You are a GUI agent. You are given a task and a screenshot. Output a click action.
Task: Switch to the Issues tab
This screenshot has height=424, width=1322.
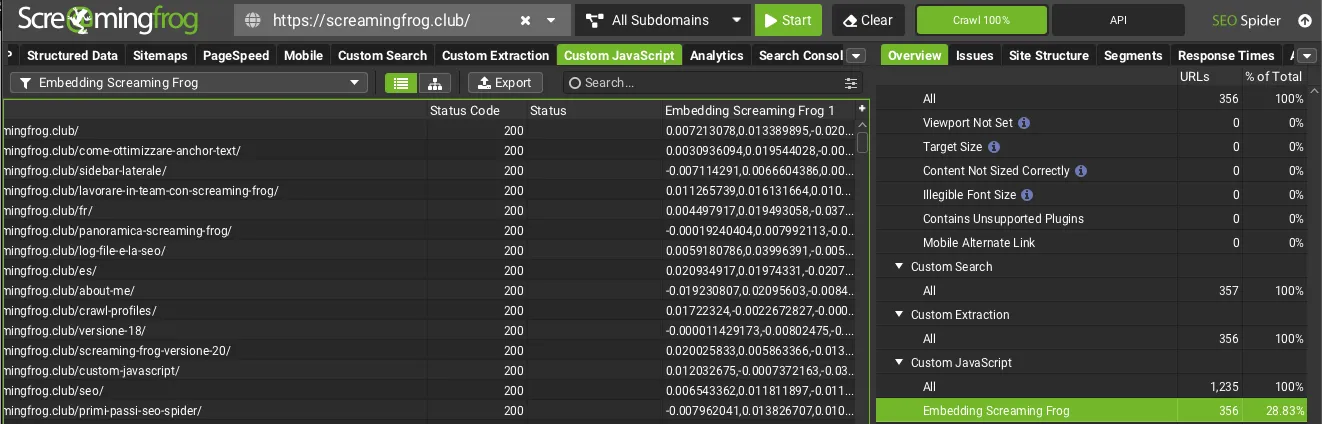[974, 55]
